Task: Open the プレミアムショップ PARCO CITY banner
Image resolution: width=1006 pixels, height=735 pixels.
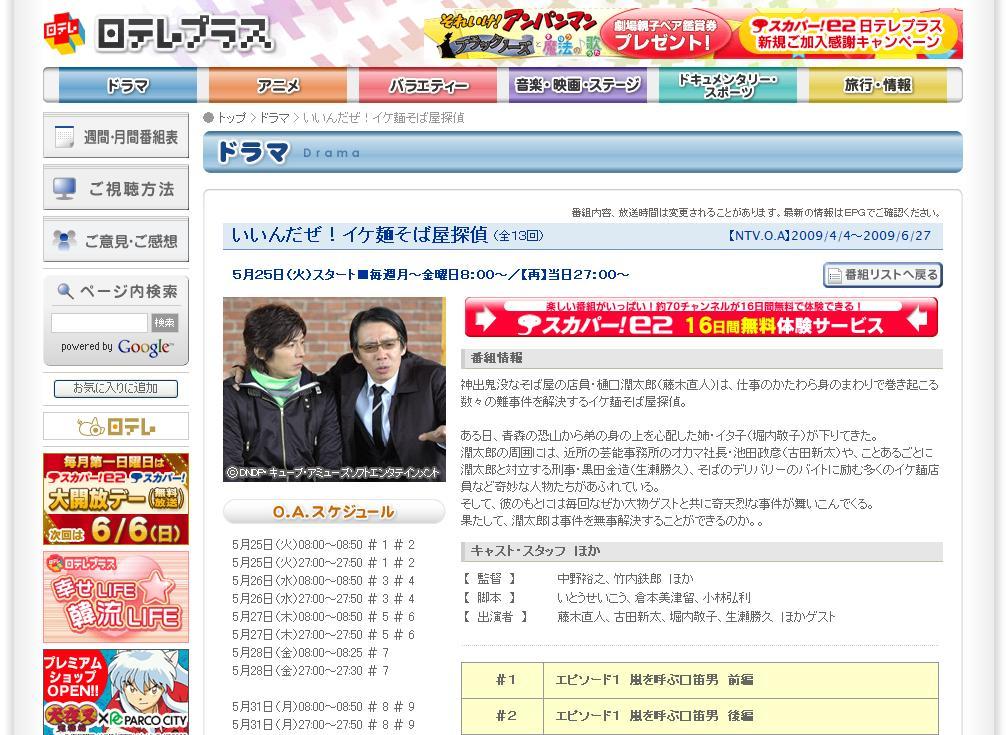Action: pyautogui.click(x=116, y=692)
